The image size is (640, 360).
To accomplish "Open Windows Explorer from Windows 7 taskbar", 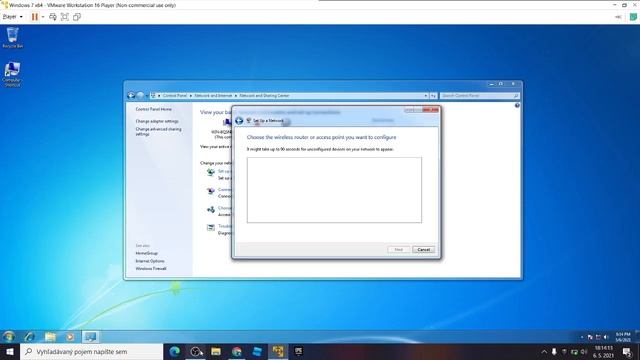I will 50,337.
